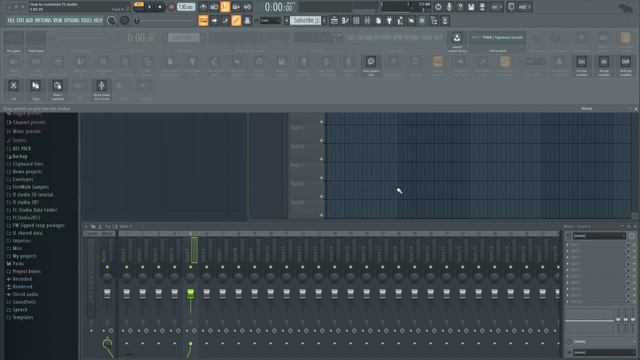This screenshot has width=640, height=360.
Task: Click the stamp icon beside the link icon
Action: pos(247,20)
